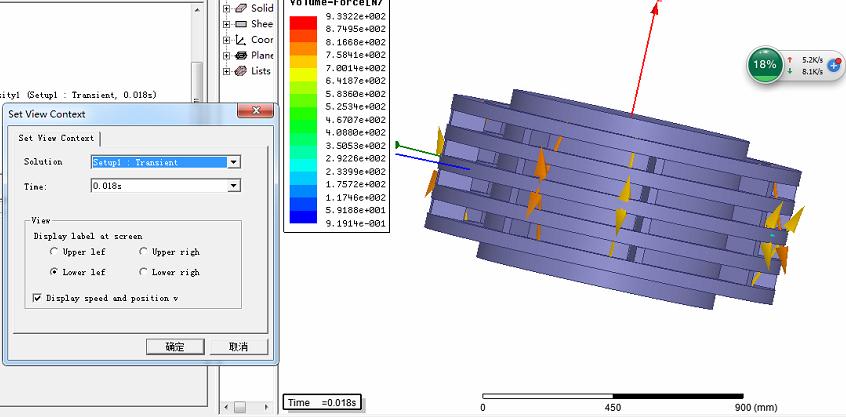The width and height of the screenshot is (846, 417).
Task: Click the 5.2K/s upload speed text
Action: click(x=813, y=60)
